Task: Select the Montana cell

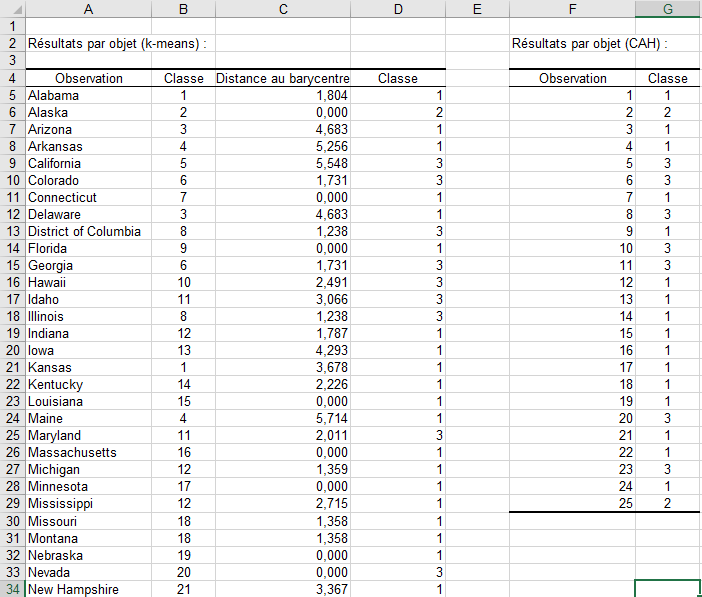Action: click(89, 538)
